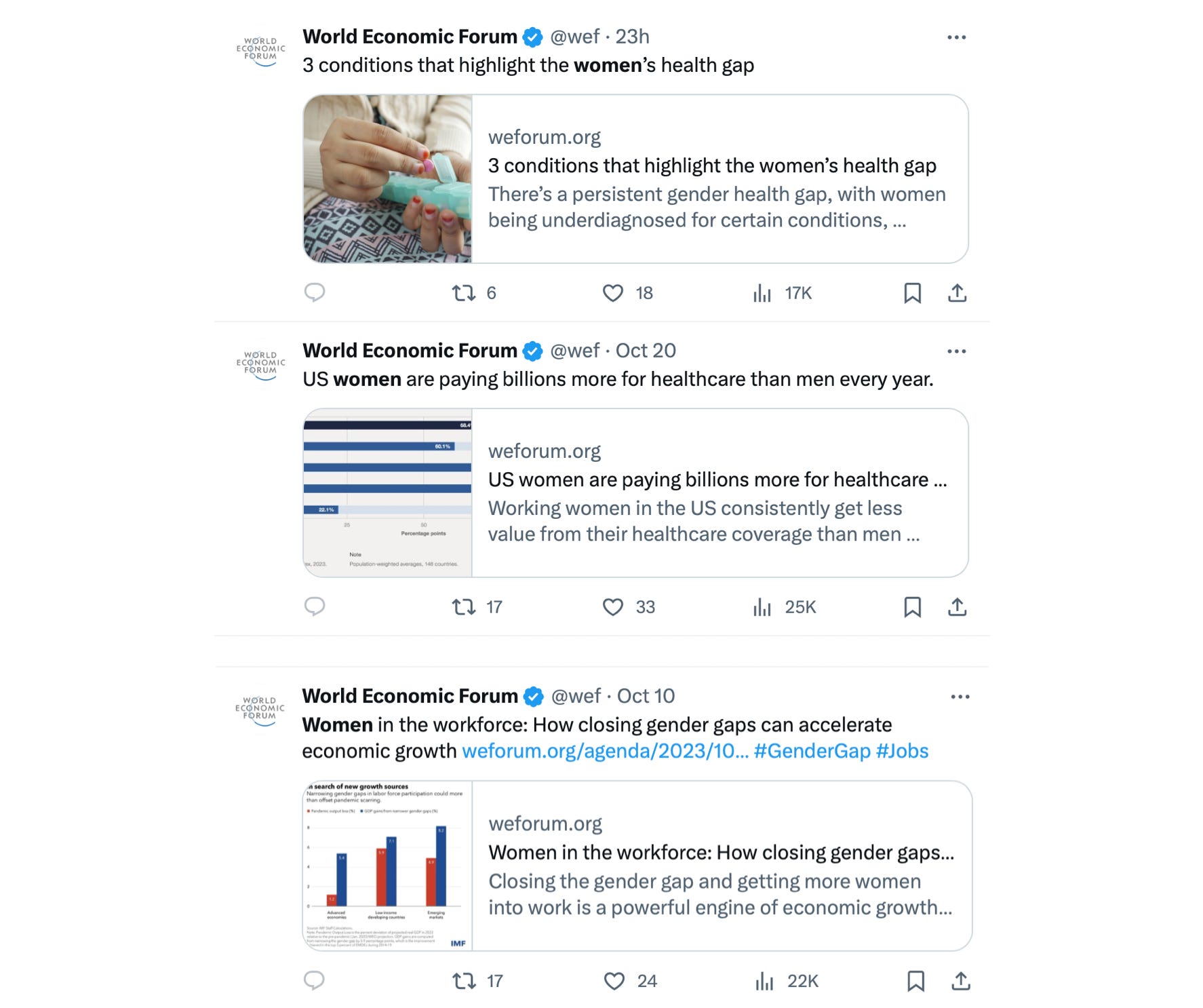Viewport: 1203px width, 1008px height.
Task: Retweet the women's health gap tweet
Action: pos(464,293)
